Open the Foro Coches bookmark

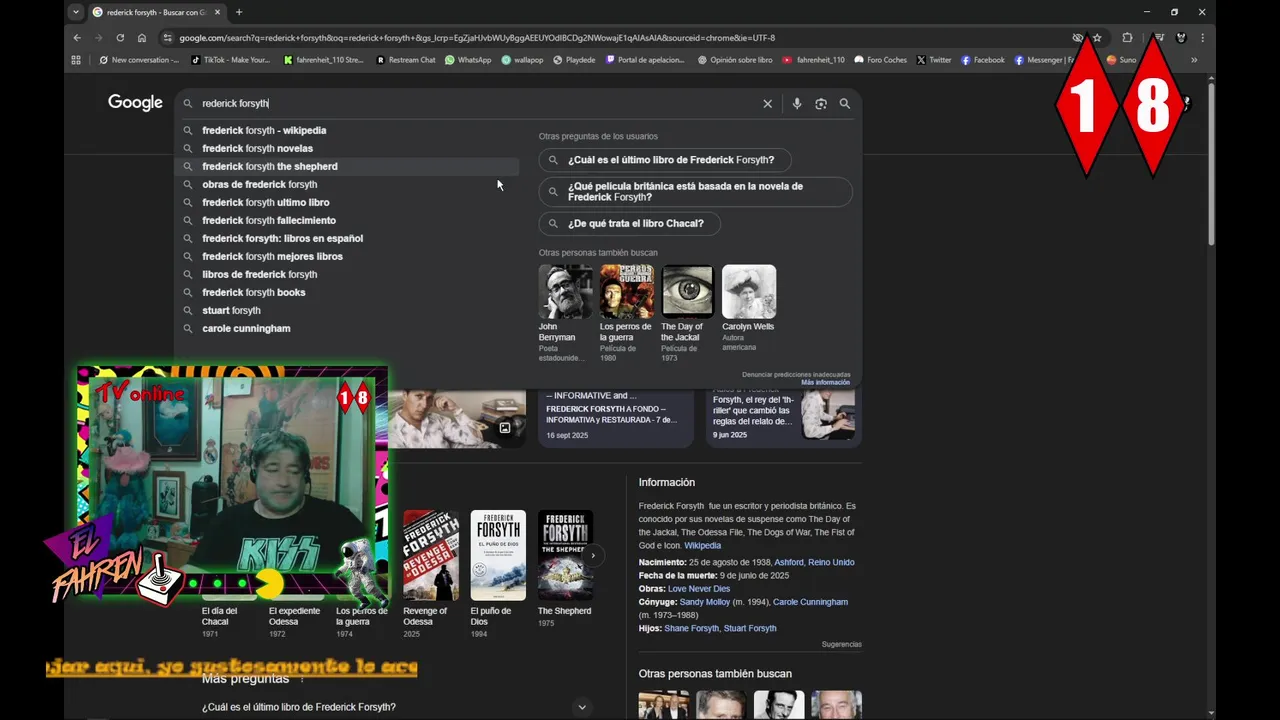click(x=880, y=60)
